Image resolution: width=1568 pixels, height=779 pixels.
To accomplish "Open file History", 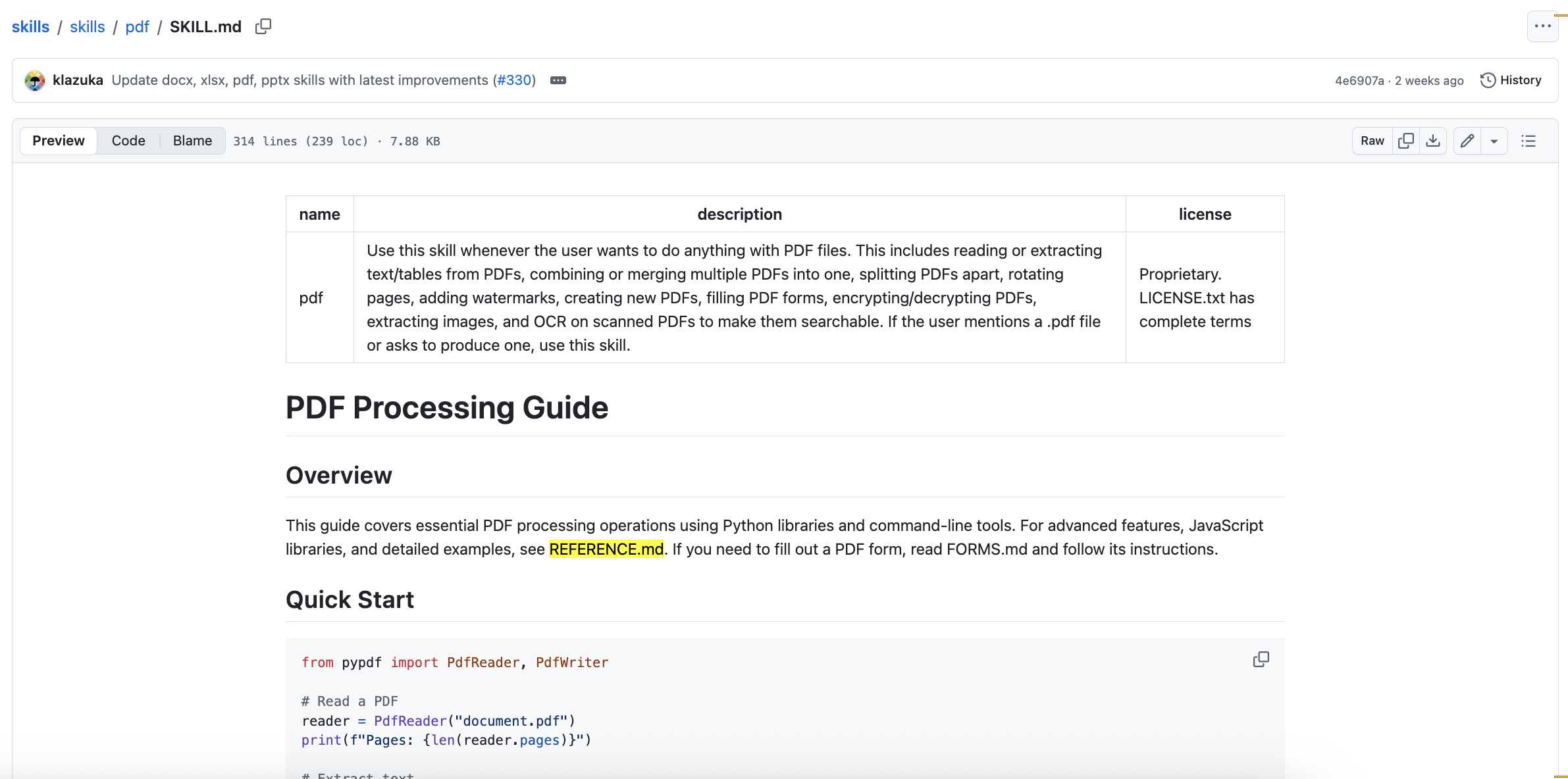I will pos(1511,80).
